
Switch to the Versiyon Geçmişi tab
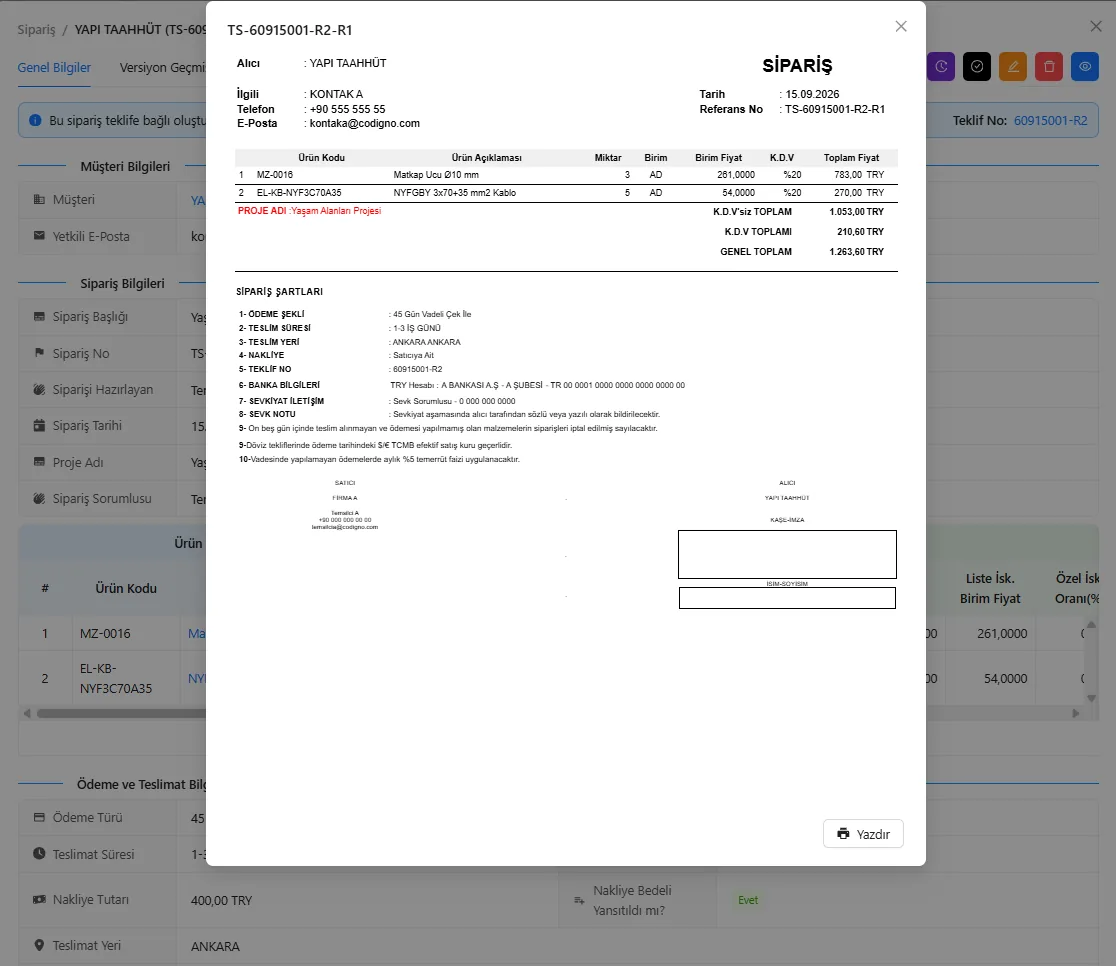pyautogui.click(x=163, y=68)
